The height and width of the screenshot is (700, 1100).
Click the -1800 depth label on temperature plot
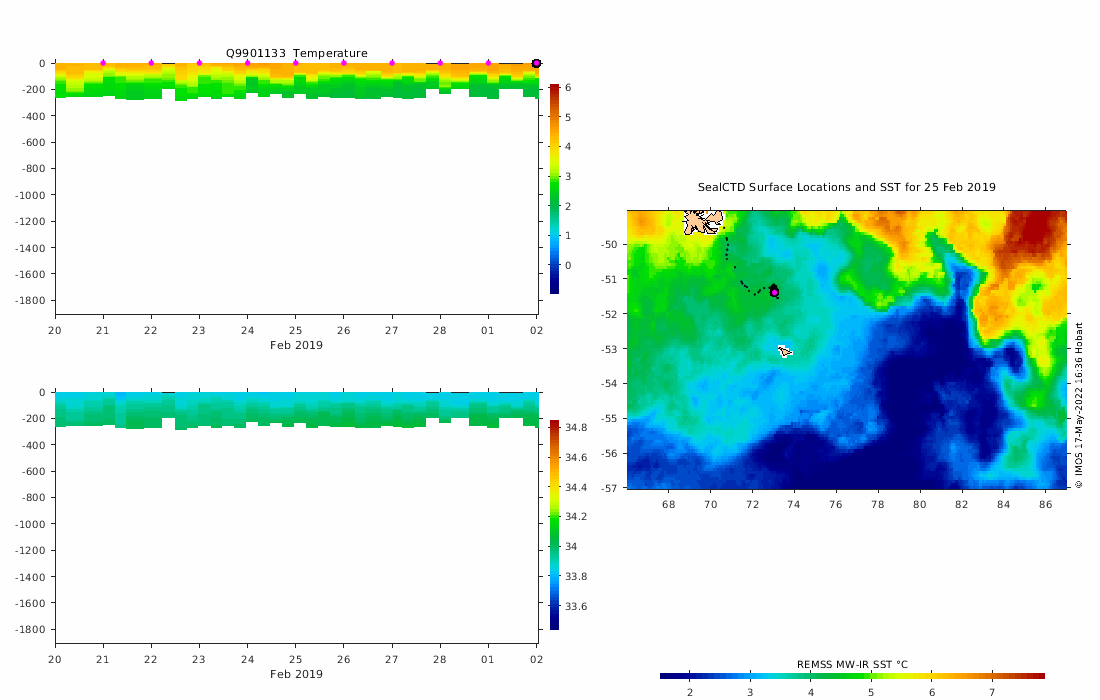click(x=30, y=301)
